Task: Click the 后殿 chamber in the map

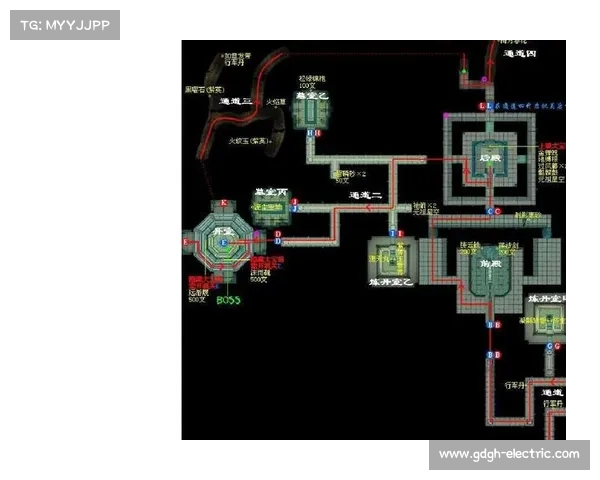Action: 489,158
